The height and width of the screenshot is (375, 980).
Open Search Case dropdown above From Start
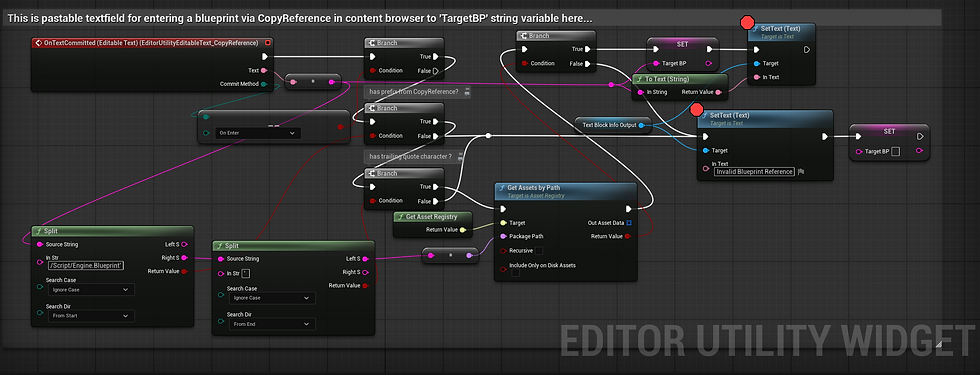coord(91,290)
